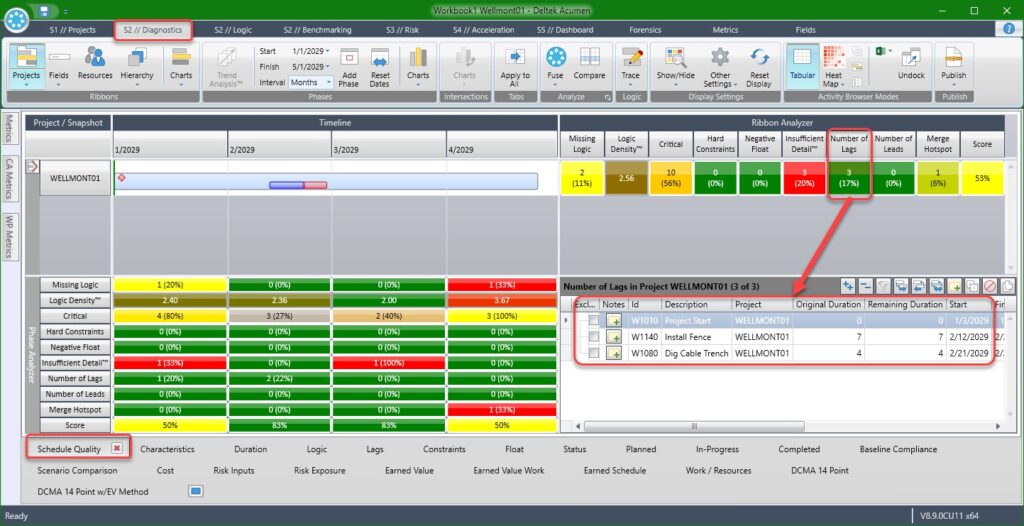Click the red Insufficient Detail 3 (20%) cell
Screen dimensions: 1024x526
pos(804,178)
